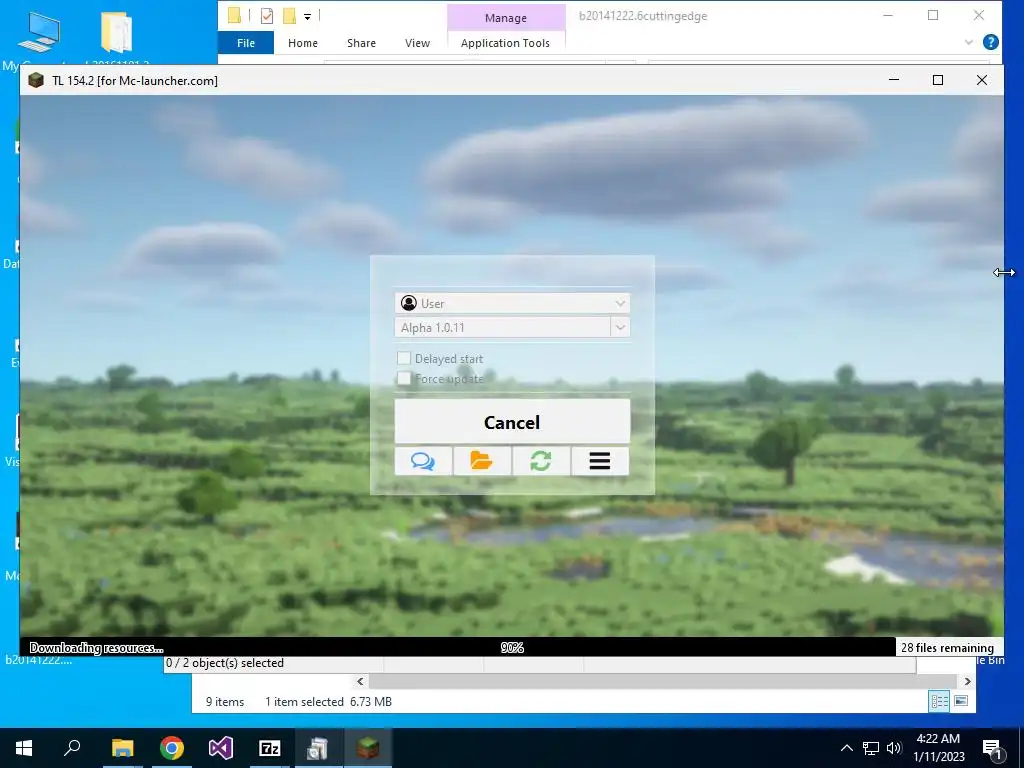Image resolution: width=1024 pixels, height=768 pixels.
Task: Click the TL launcher title bar cube icon
Action: pyautogui.click(x=36, y=80)
